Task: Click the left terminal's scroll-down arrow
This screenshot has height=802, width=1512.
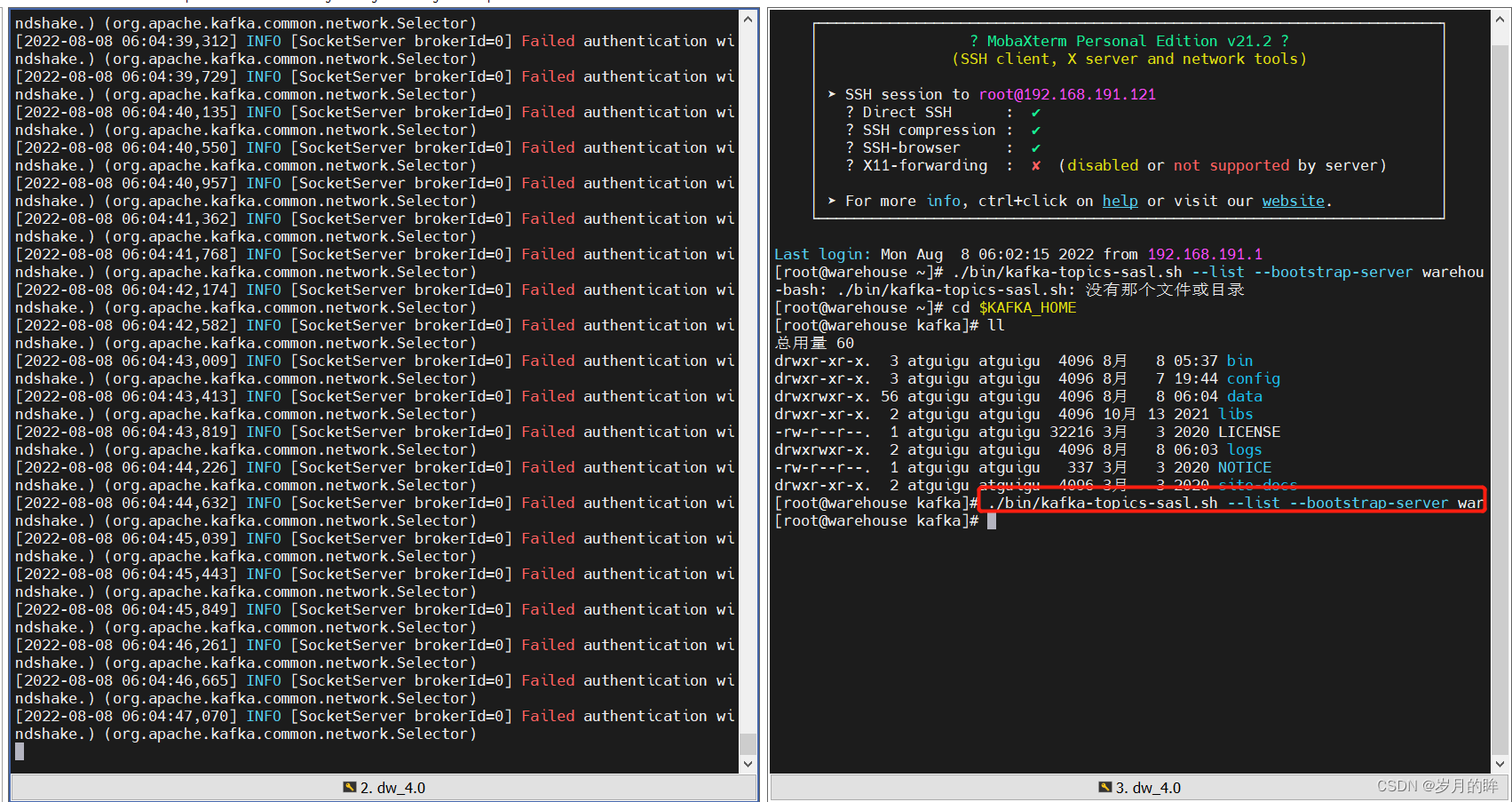Action: click(x=748, y=764)
